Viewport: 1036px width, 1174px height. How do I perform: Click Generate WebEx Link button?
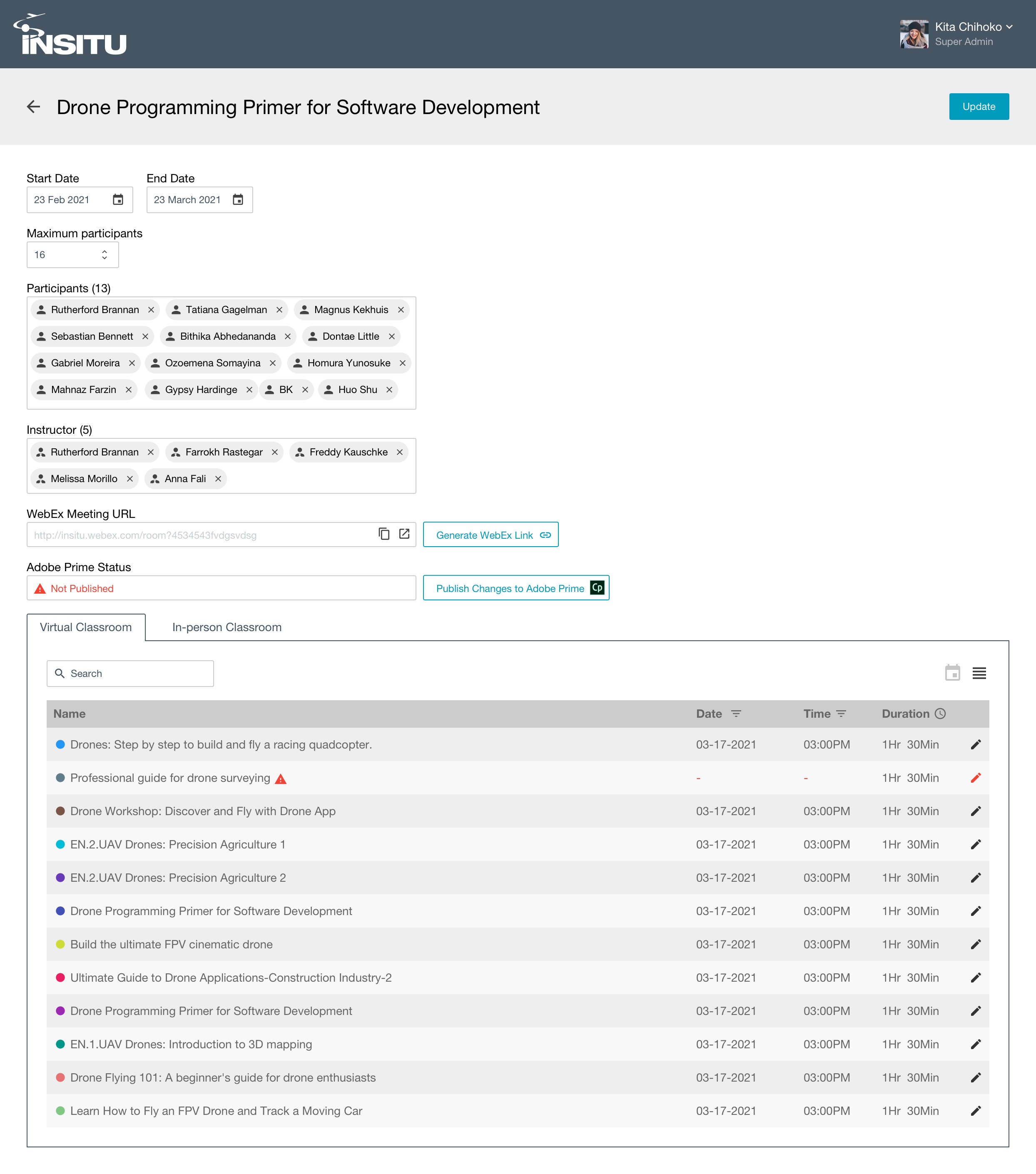491,534
